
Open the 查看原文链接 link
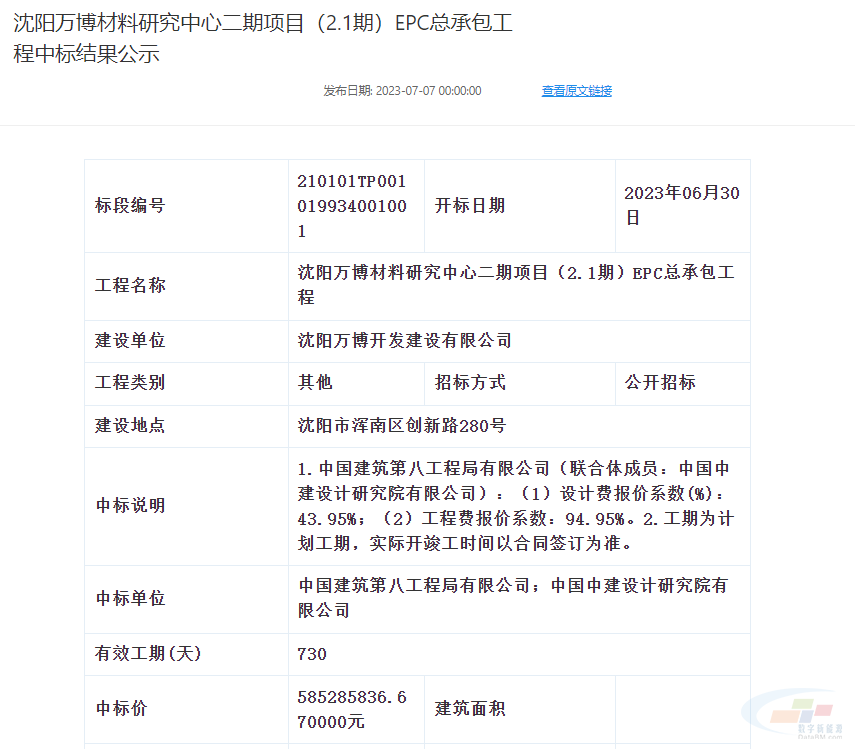576,90
